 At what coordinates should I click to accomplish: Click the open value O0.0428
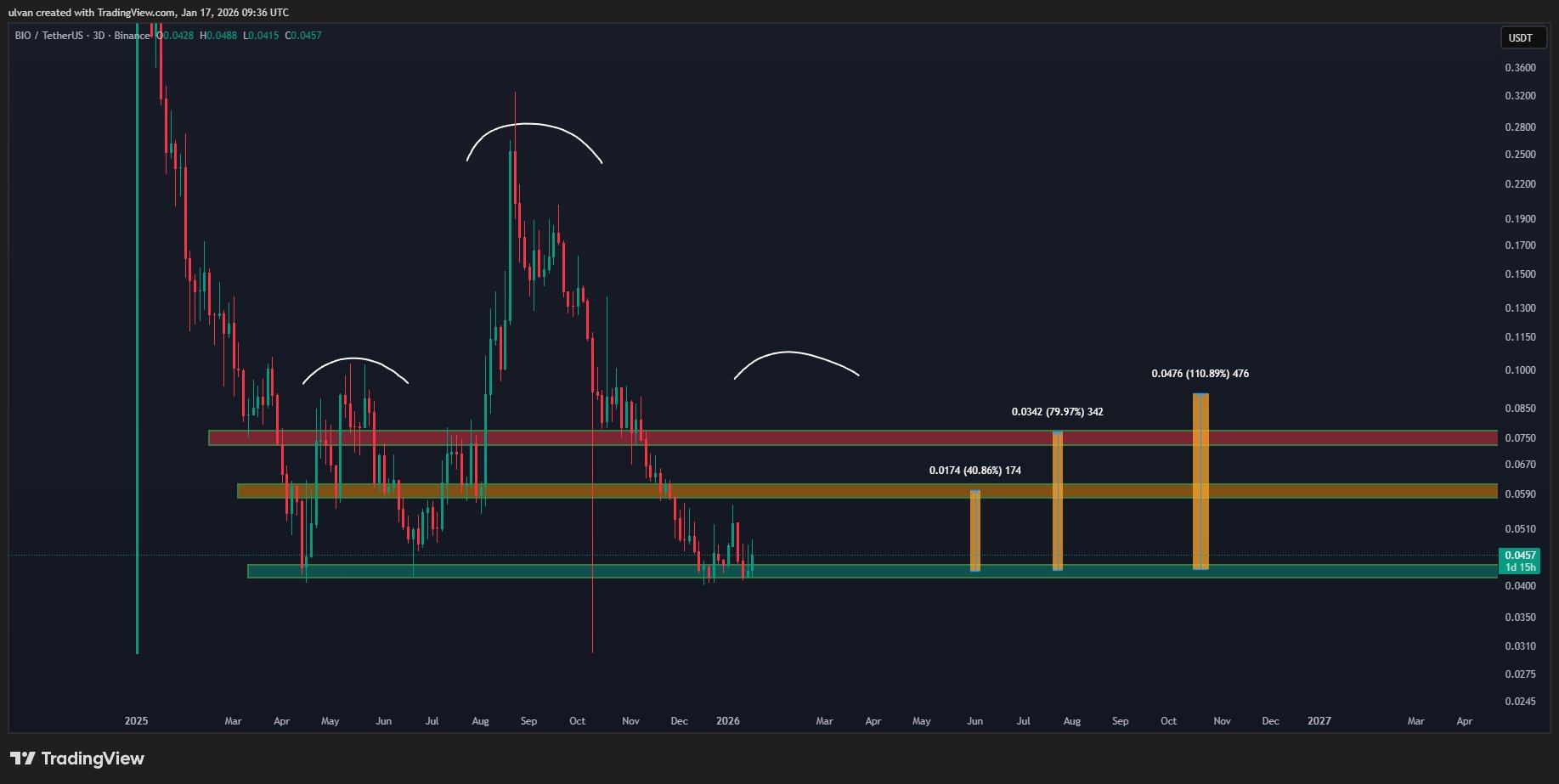coord(176,36)
